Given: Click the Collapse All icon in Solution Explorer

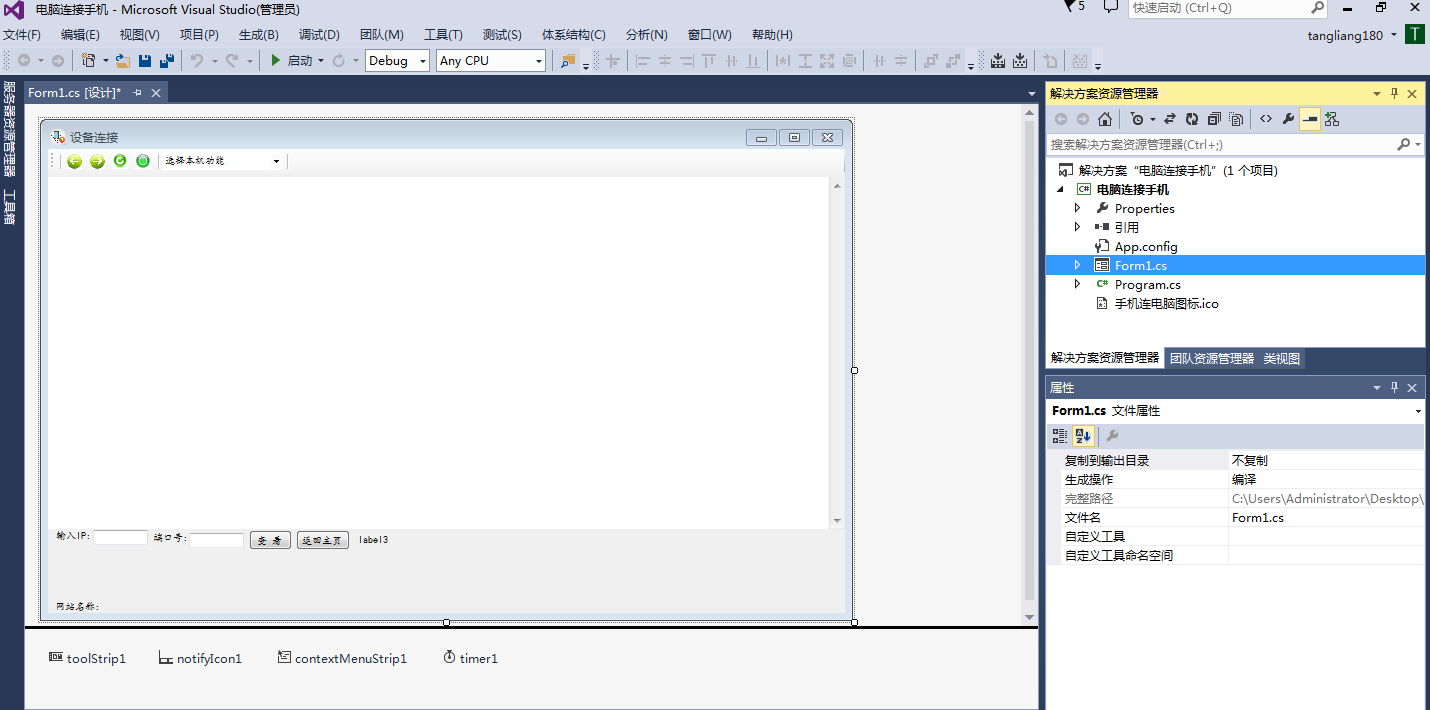Looking at the screenshot, I should 1214,119.
